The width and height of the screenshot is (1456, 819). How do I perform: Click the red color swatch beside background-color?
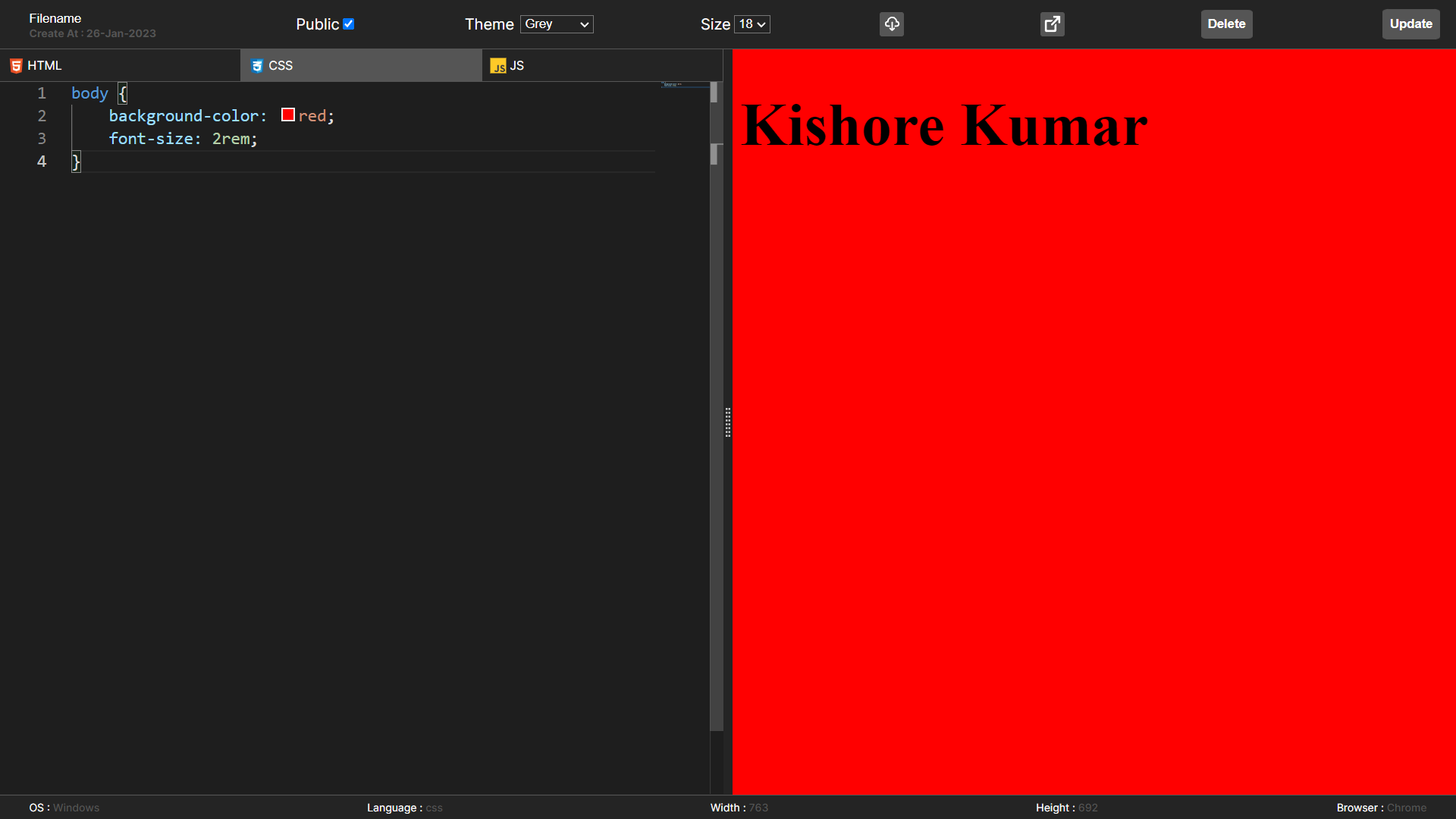click(x=287, y=115)
